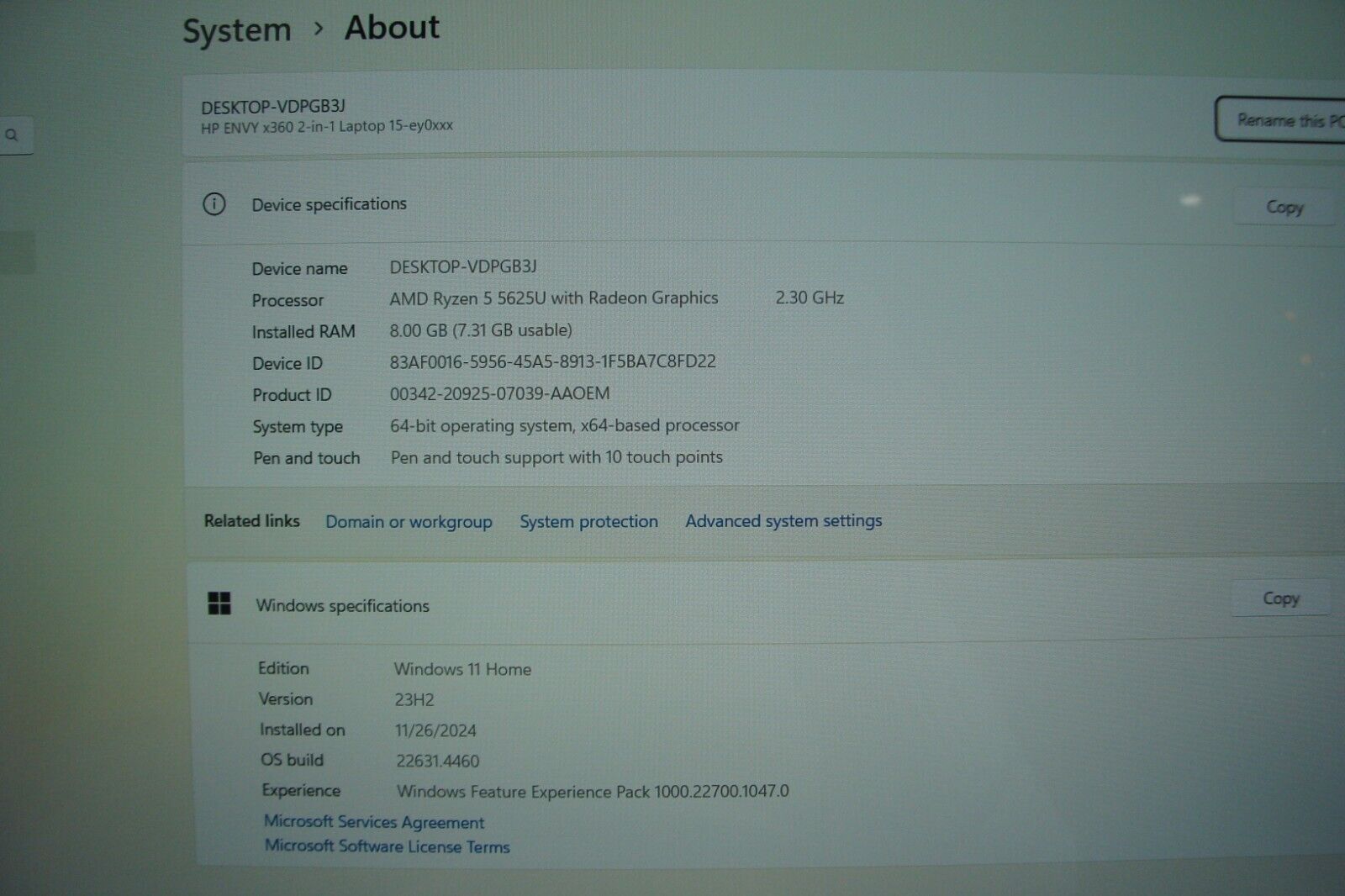Select AMD Ryzen 5 5625U processor value

(x=554, y=298)
